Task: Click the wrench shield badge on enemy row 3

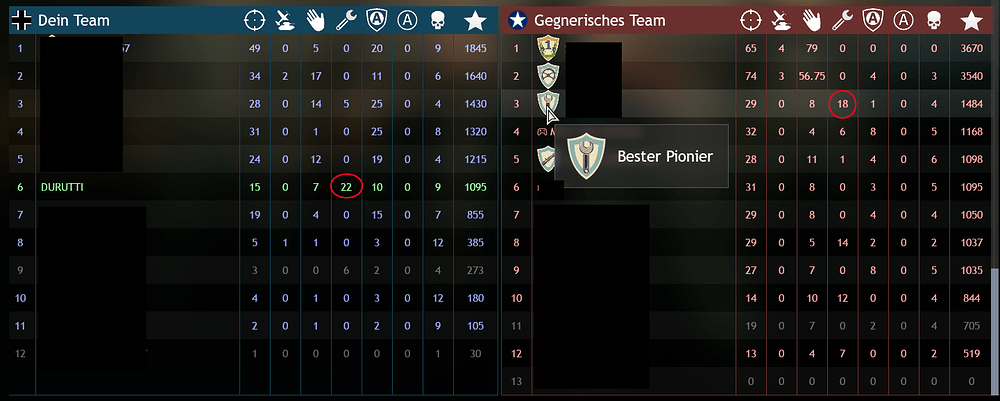Action: 548,103
